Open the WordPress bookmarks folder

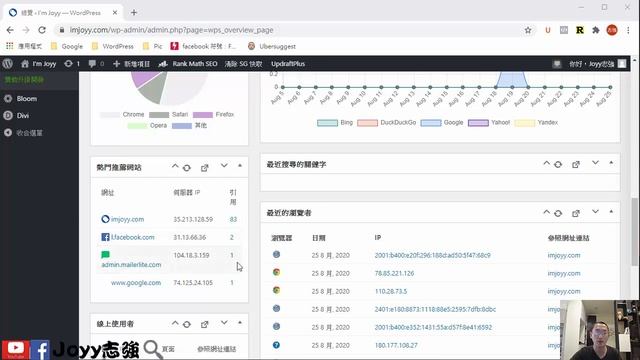point(113,47)
